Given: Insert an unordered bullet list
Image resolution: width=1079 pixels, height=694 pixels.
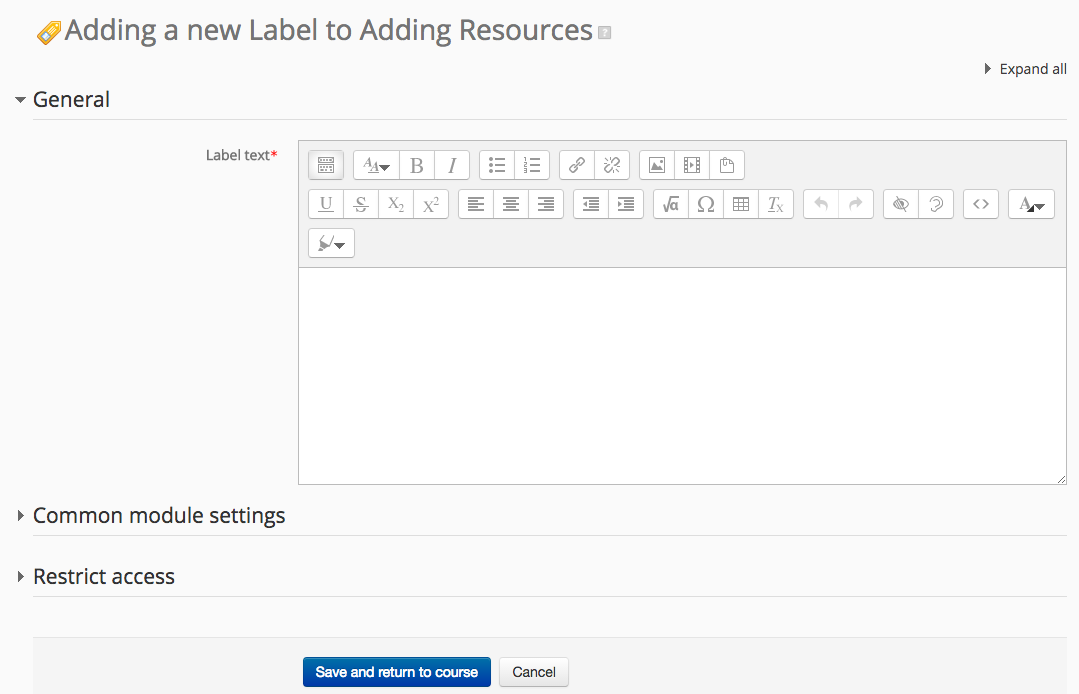Looking at the screenshot, I should [x=497, y=165].
